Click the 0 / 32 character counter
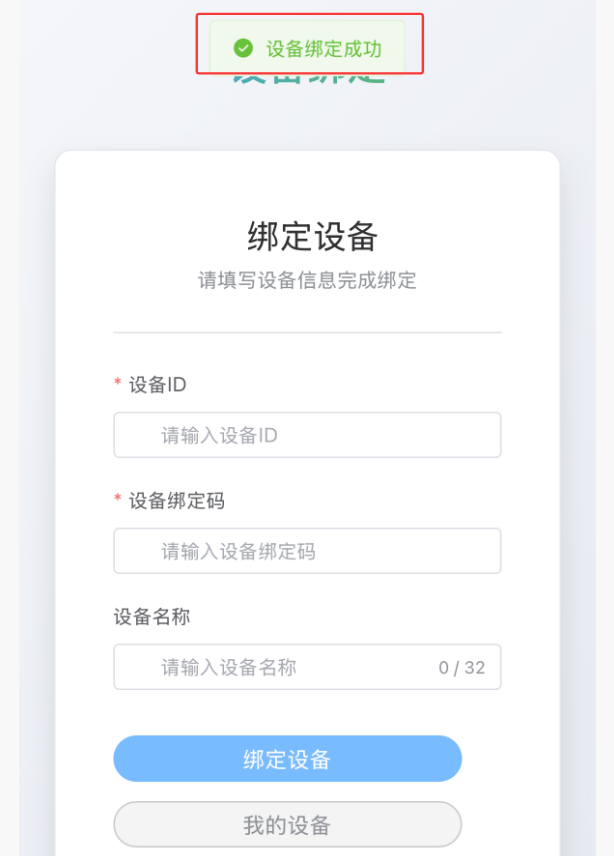The image size is (614, 856). coord(461,668)
